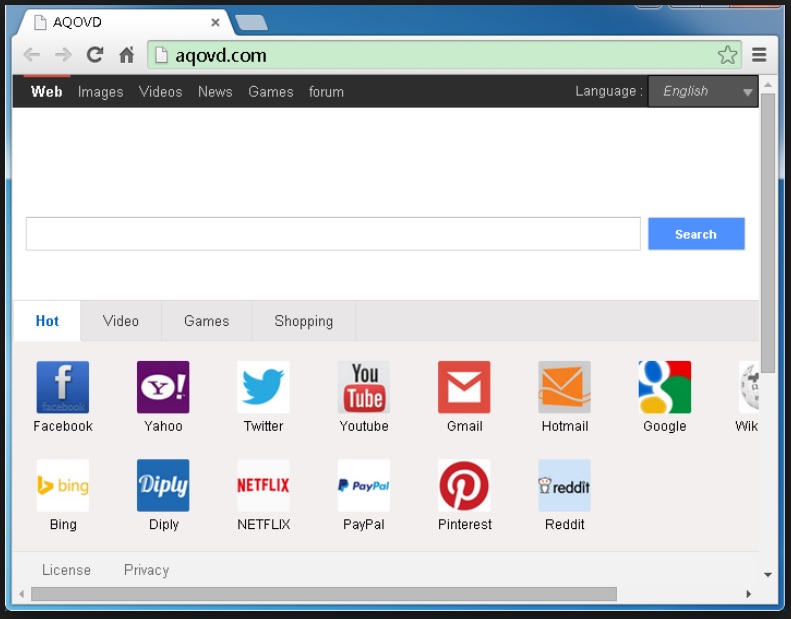Open the Privacy footer link
Screen dimensions: 791x619
[x=146, y=570]
